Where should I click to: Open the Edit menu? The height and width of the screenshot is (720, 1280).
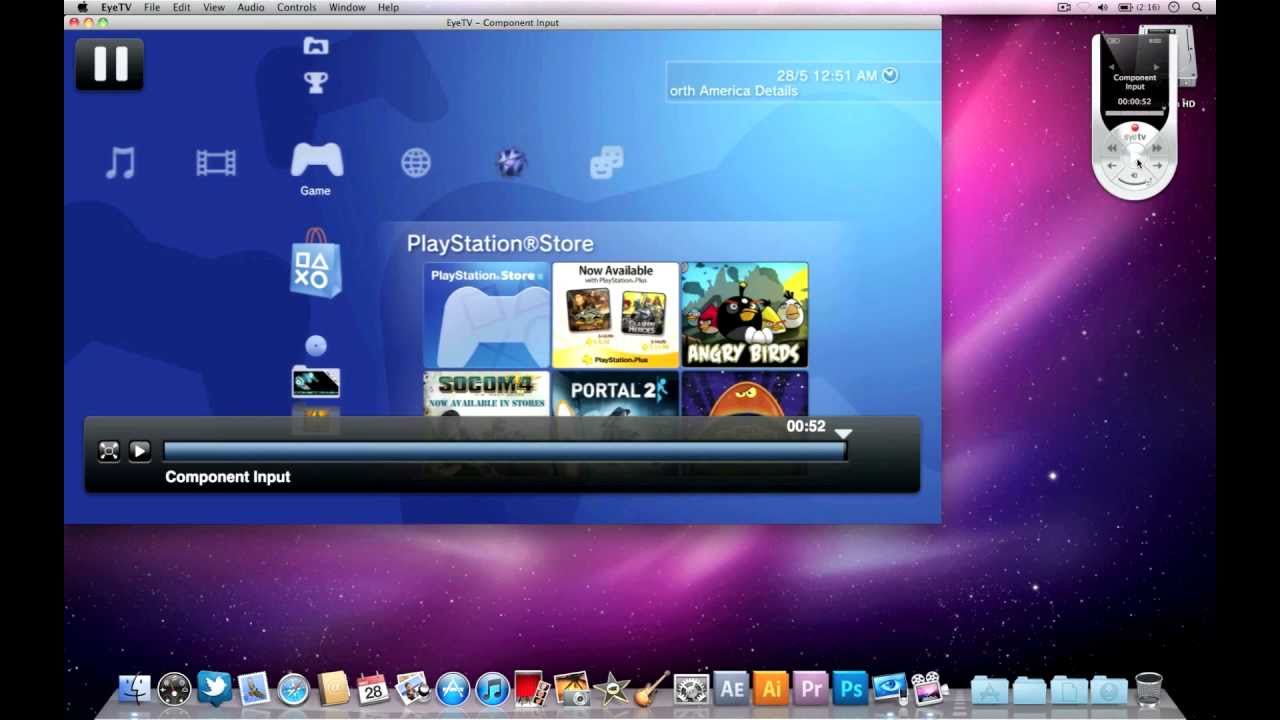coord(181,7)
